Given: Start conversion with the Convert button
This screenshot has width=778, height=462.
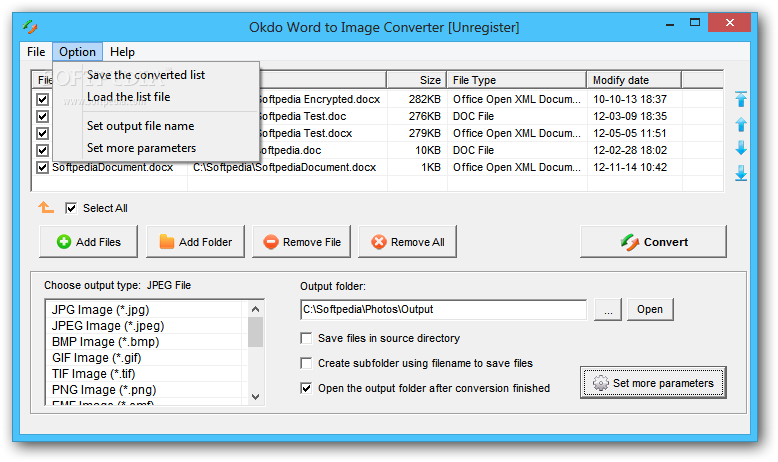Looking at the screenshot, I should pyautogui.click(x=653, y=242).
